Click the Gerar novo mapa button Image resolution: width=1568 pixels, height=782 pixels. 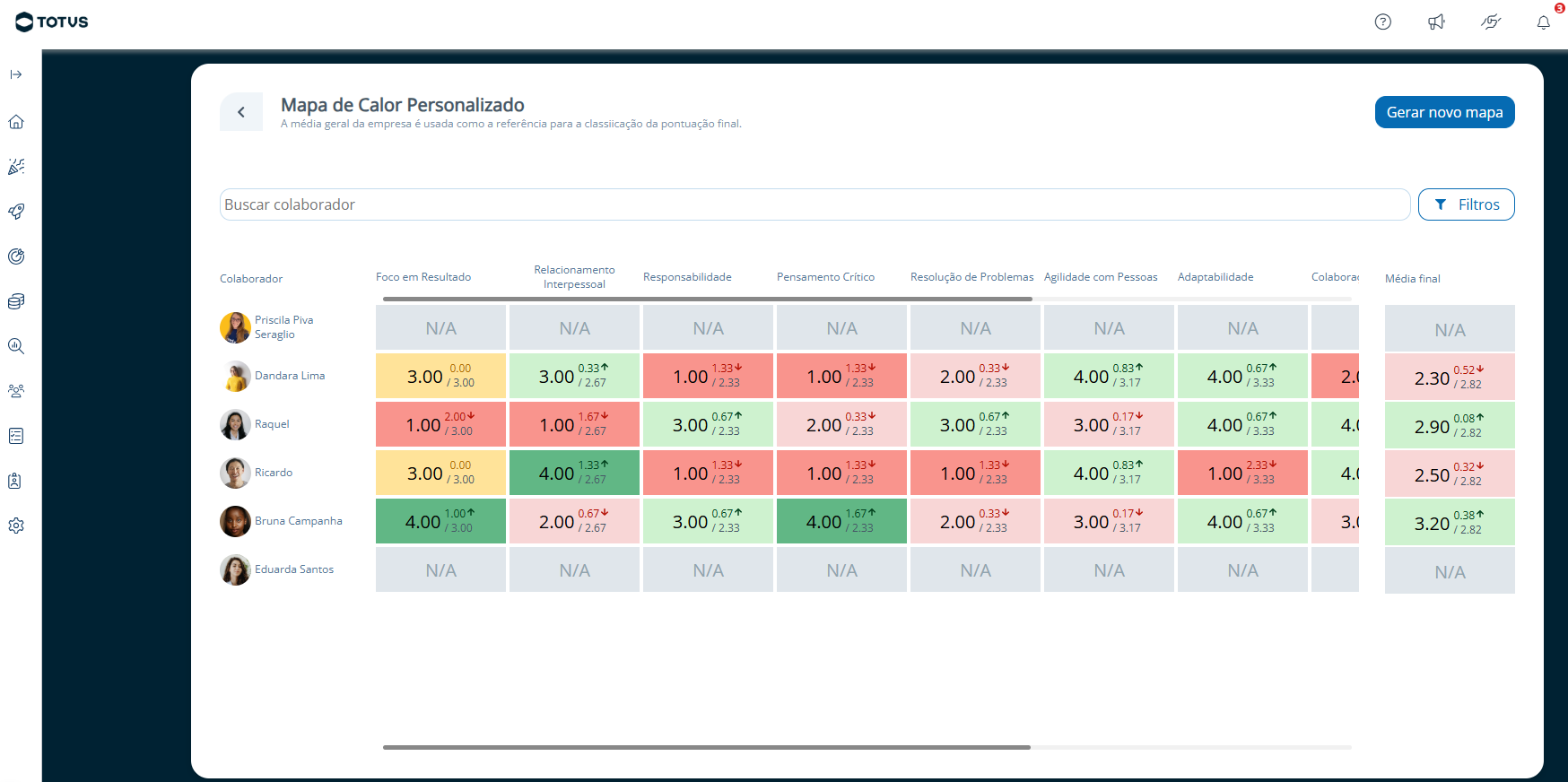(x=1444, y=112)
